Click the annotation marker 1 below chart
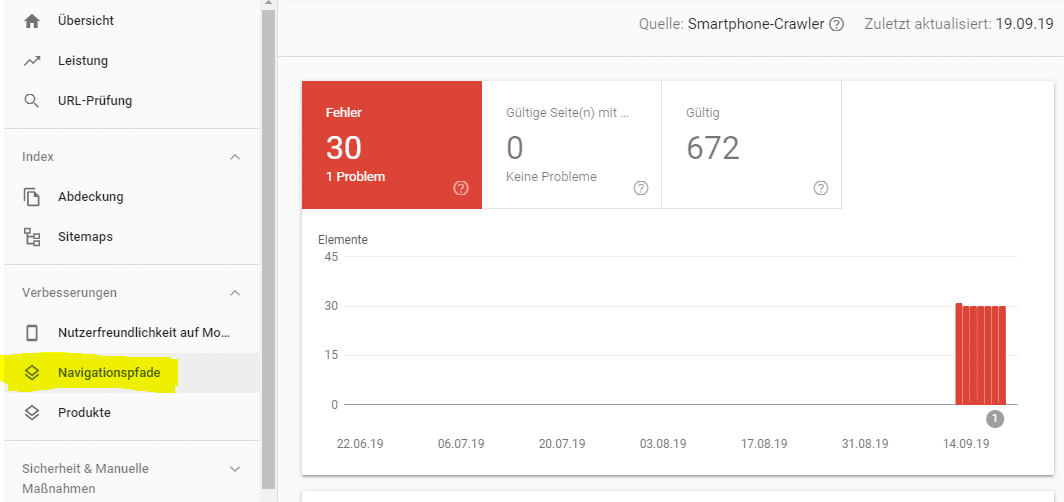The height and width of the screenshot is (502, 1064). [x=995, y=419]
